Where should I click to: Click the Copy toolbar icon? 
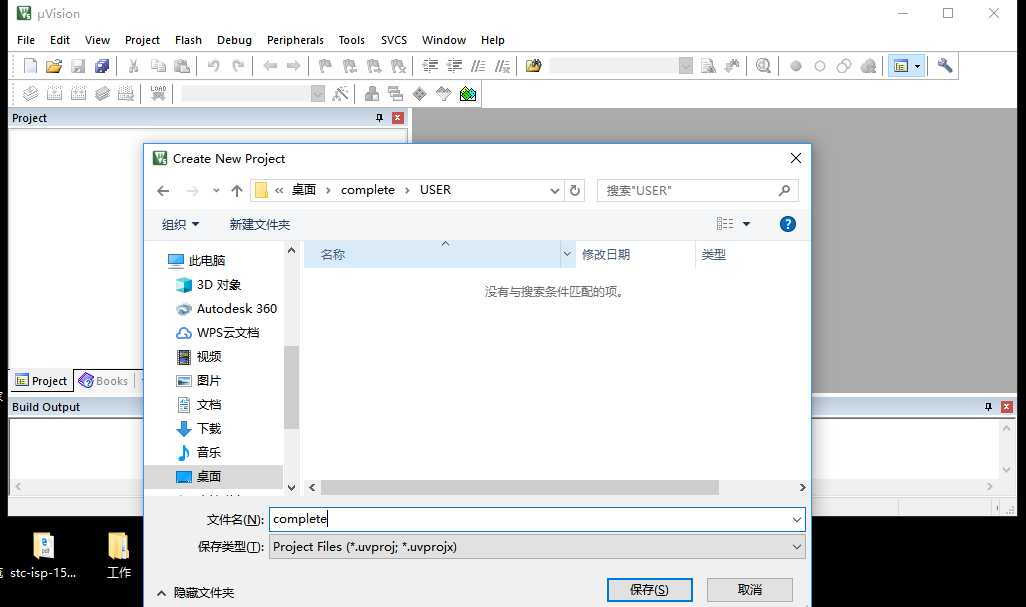(158, 65)
